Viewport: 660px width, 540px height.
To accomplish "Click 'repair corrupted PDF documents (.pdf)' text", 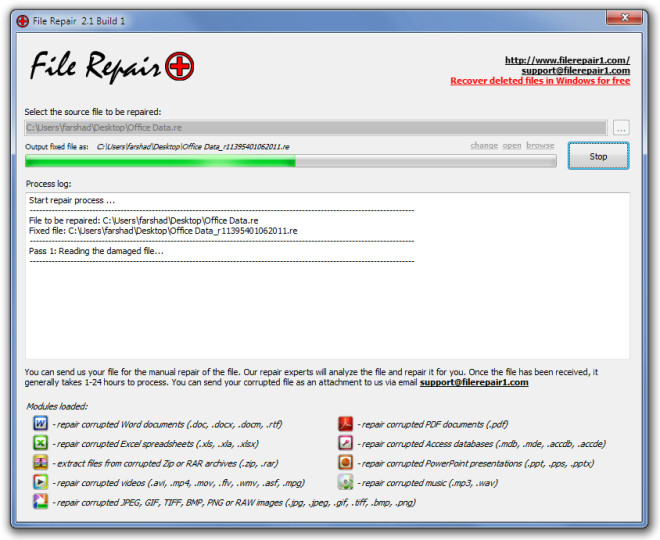I will 433,424.
